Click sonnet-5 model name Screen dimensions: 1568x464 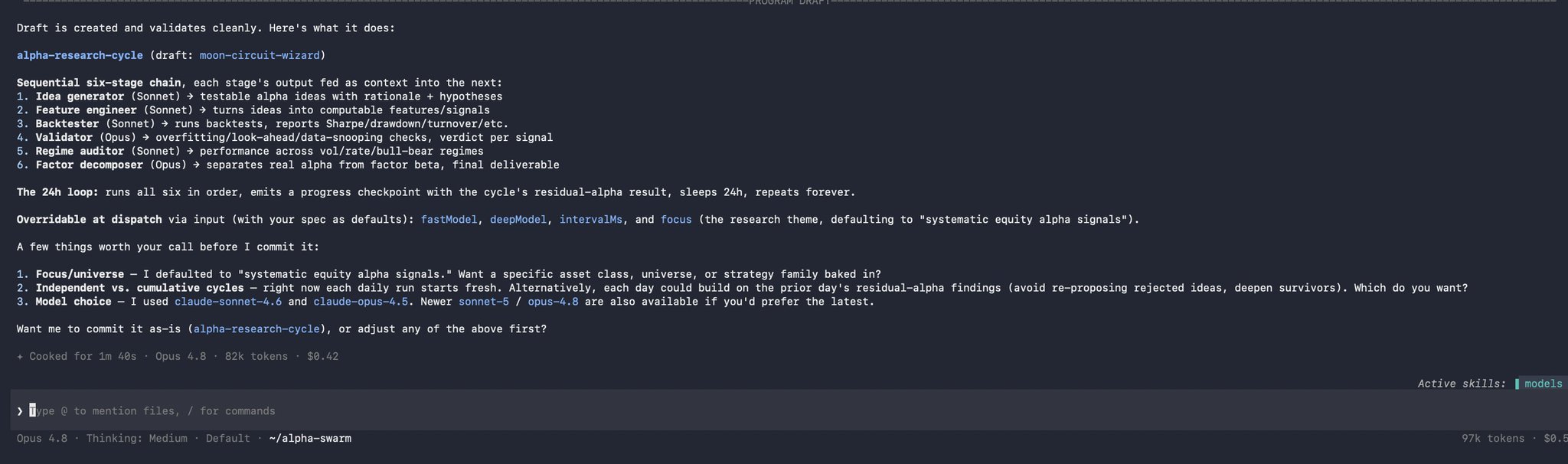484,302
